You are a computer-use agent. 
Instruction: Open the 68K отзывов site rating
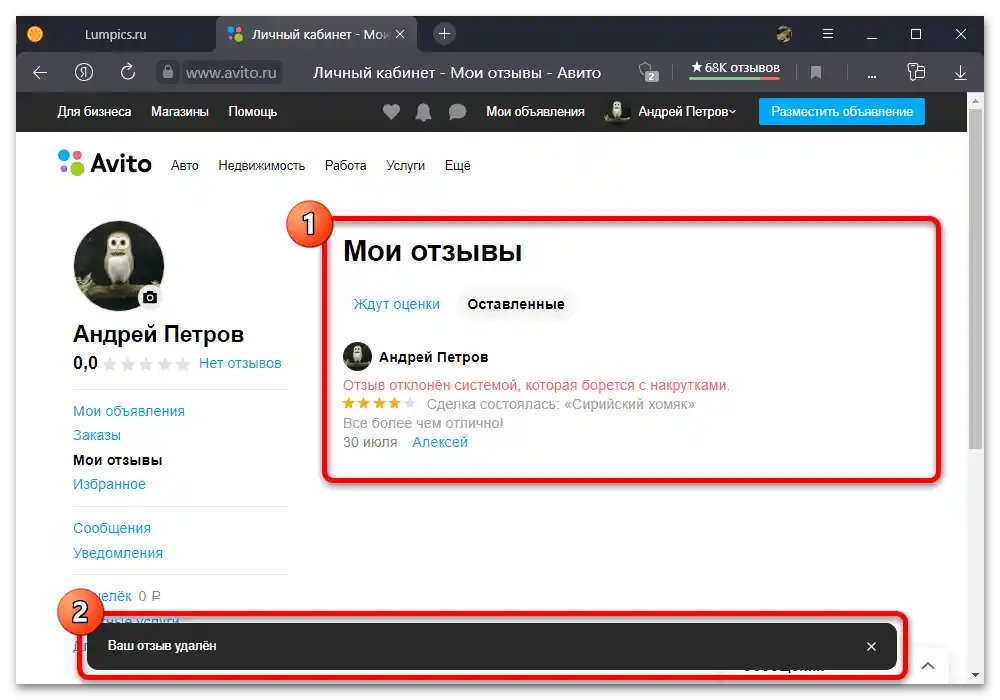click(735, 68)
